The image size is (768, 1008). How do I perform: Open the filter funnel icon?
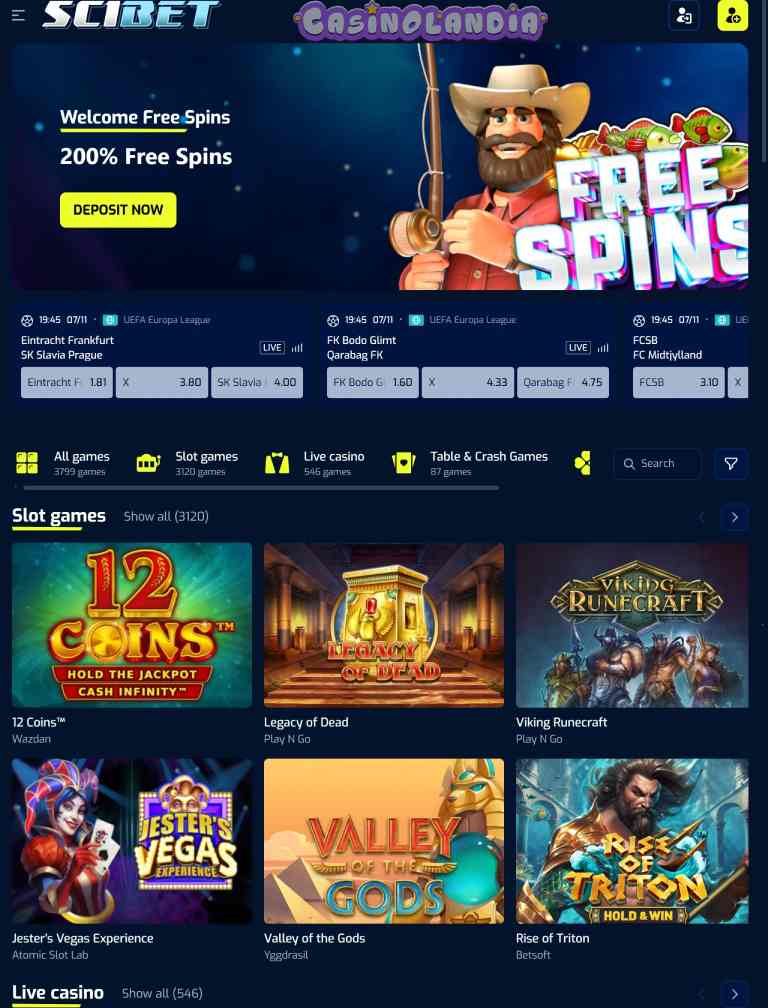731,464
